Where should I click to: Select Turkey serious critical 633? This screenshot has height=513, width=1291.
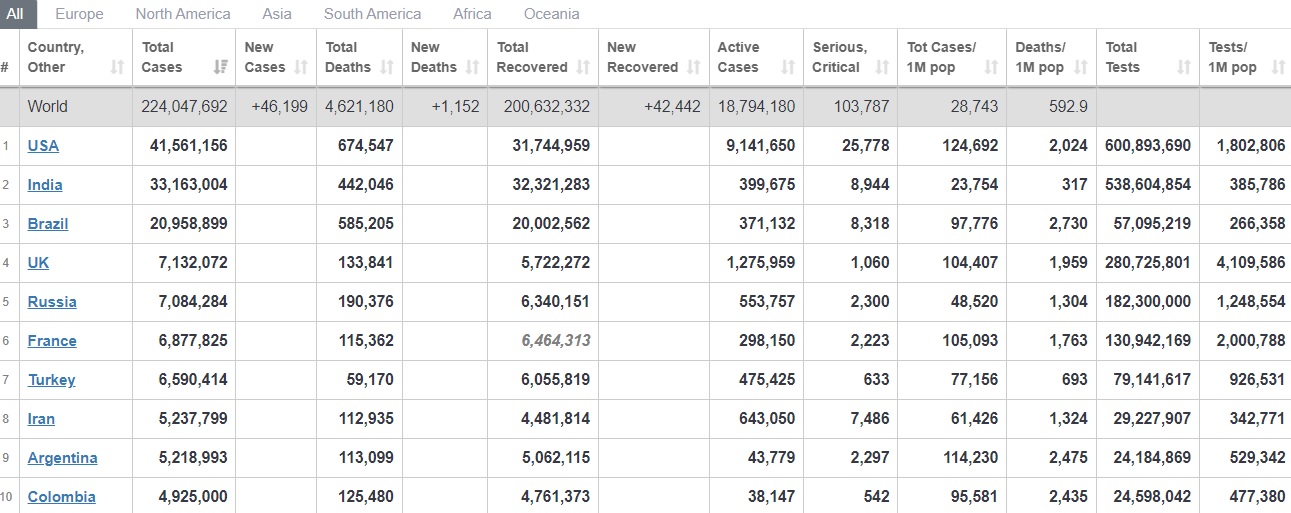pos(876,379)
